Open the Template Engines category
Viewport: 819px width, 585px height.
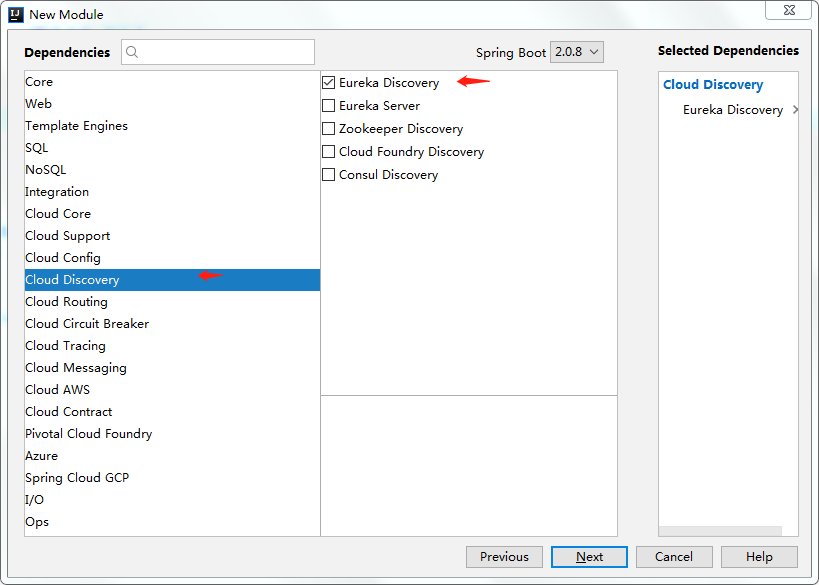coord(172,126)
